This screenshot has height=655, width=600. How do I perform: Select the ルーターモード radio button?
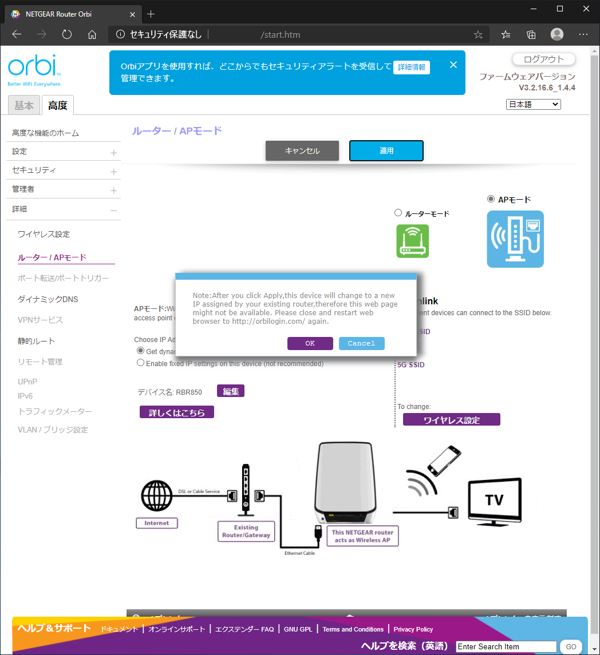pos(398,213)
